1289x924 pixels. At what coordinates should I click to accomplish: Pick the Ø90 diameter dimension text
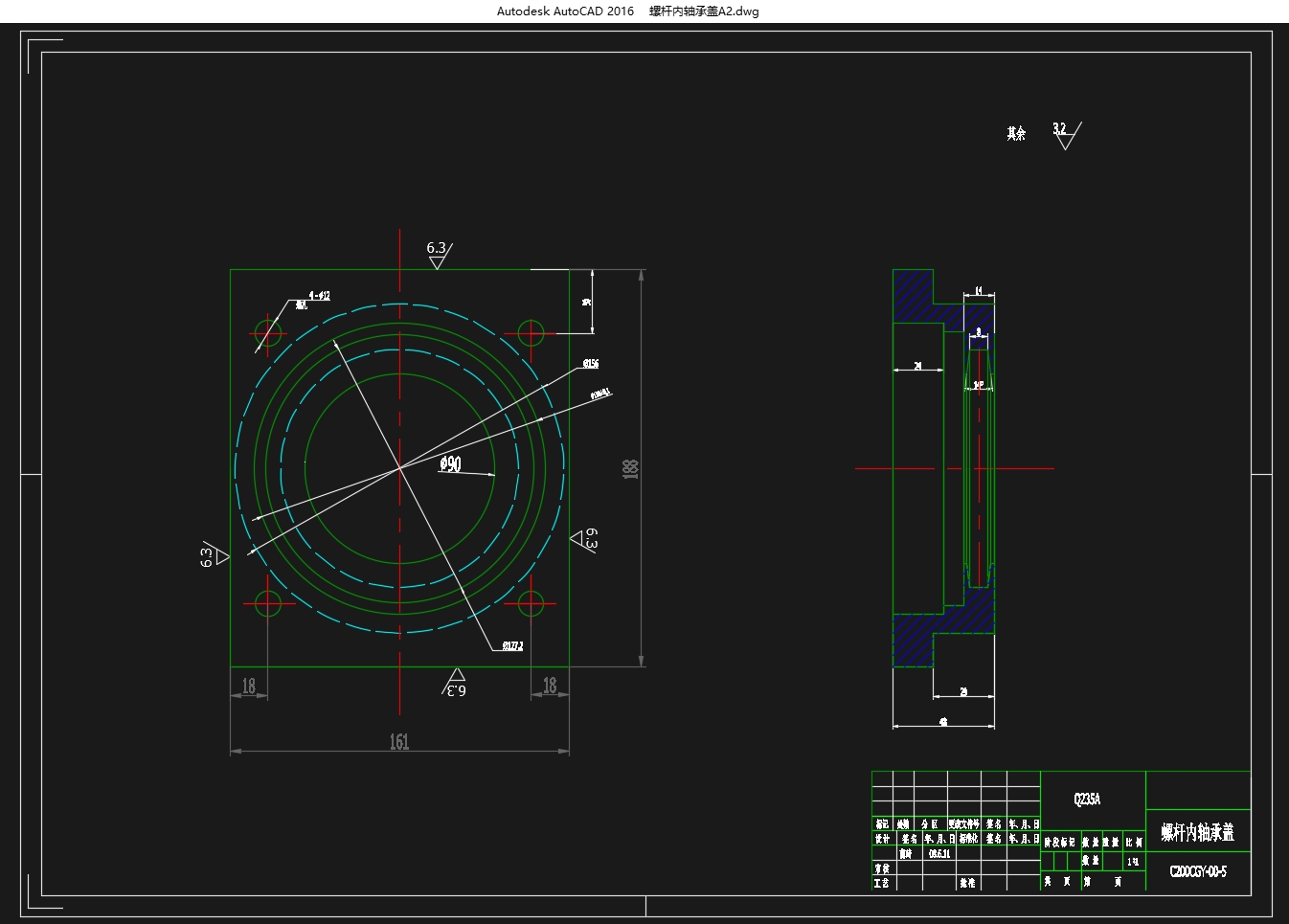pyautogui.click(x=450, y=464)
